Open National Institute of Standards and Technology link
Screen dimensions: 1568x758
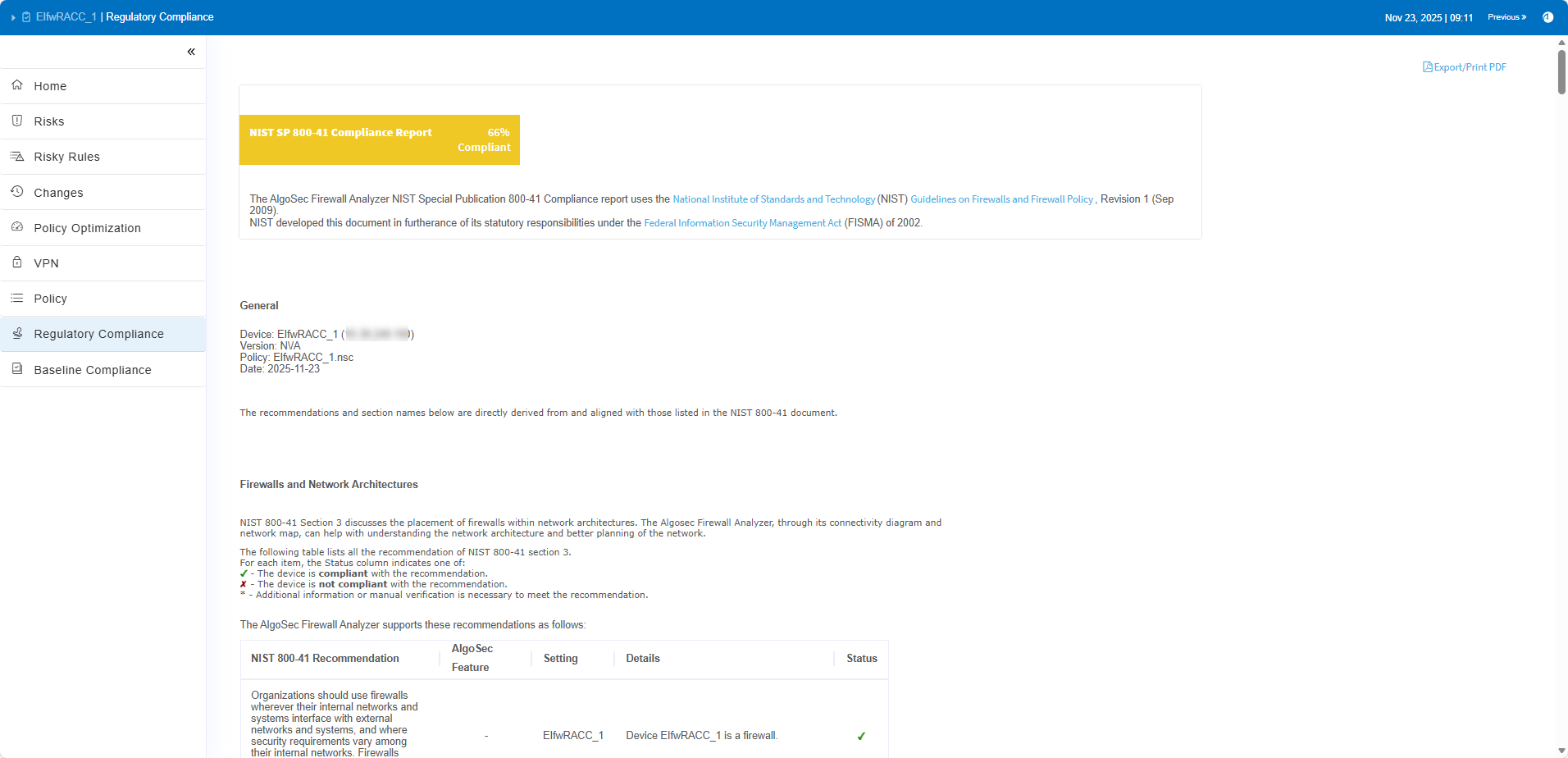[x=773, y=199]
